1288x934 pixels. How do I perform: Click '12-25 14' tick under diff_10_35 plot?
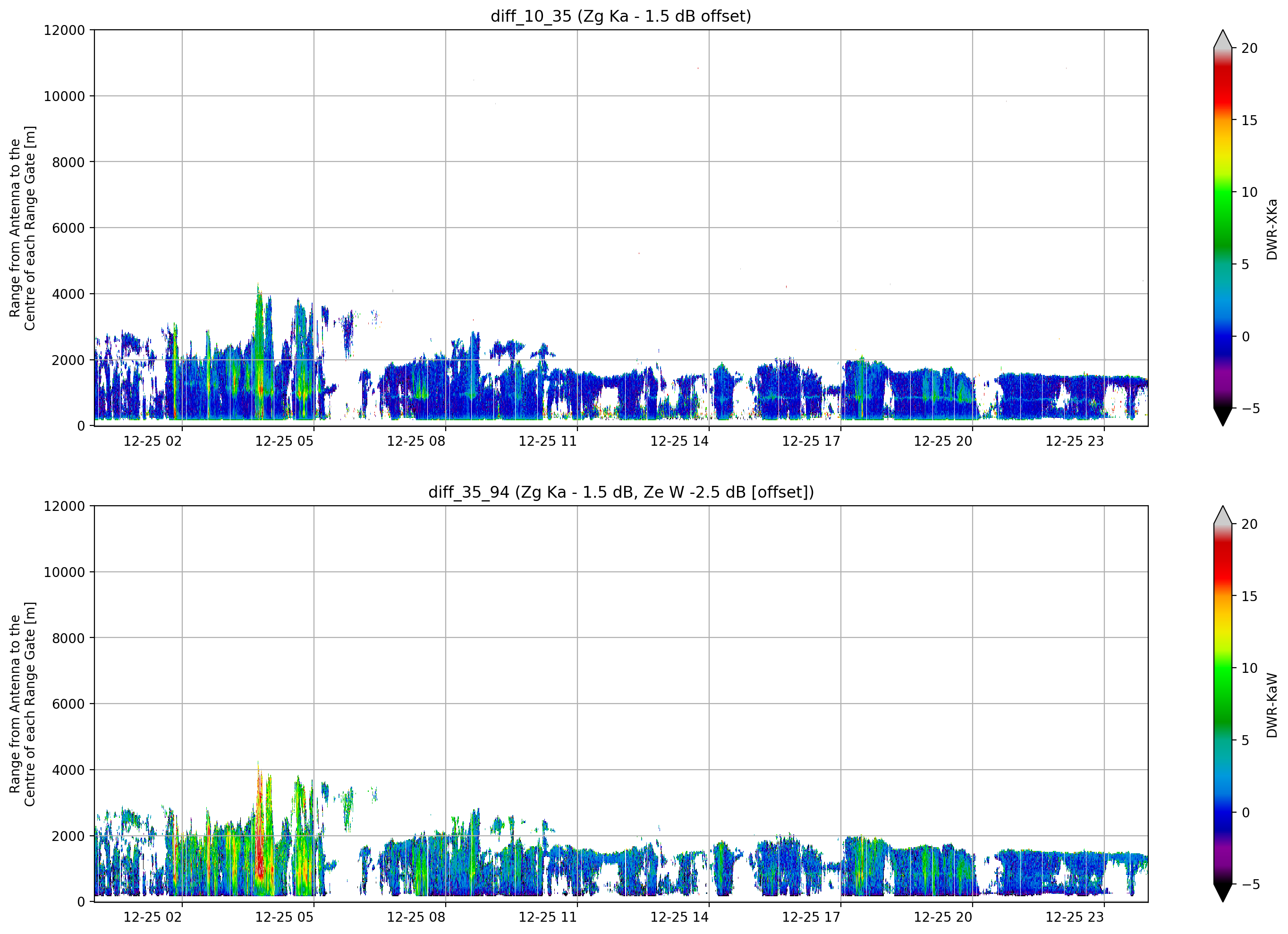pos(679,441)
